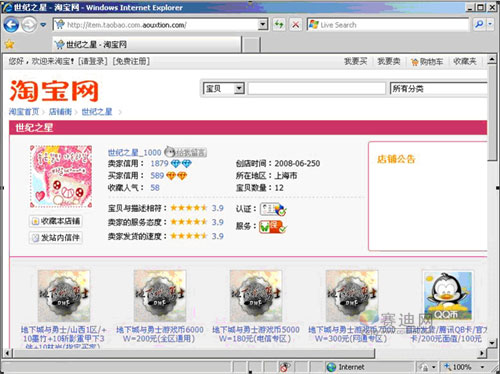The image size is (500, 374).
Task: Click 收藏人气 value 58
Action: click(x=155, y=188)
